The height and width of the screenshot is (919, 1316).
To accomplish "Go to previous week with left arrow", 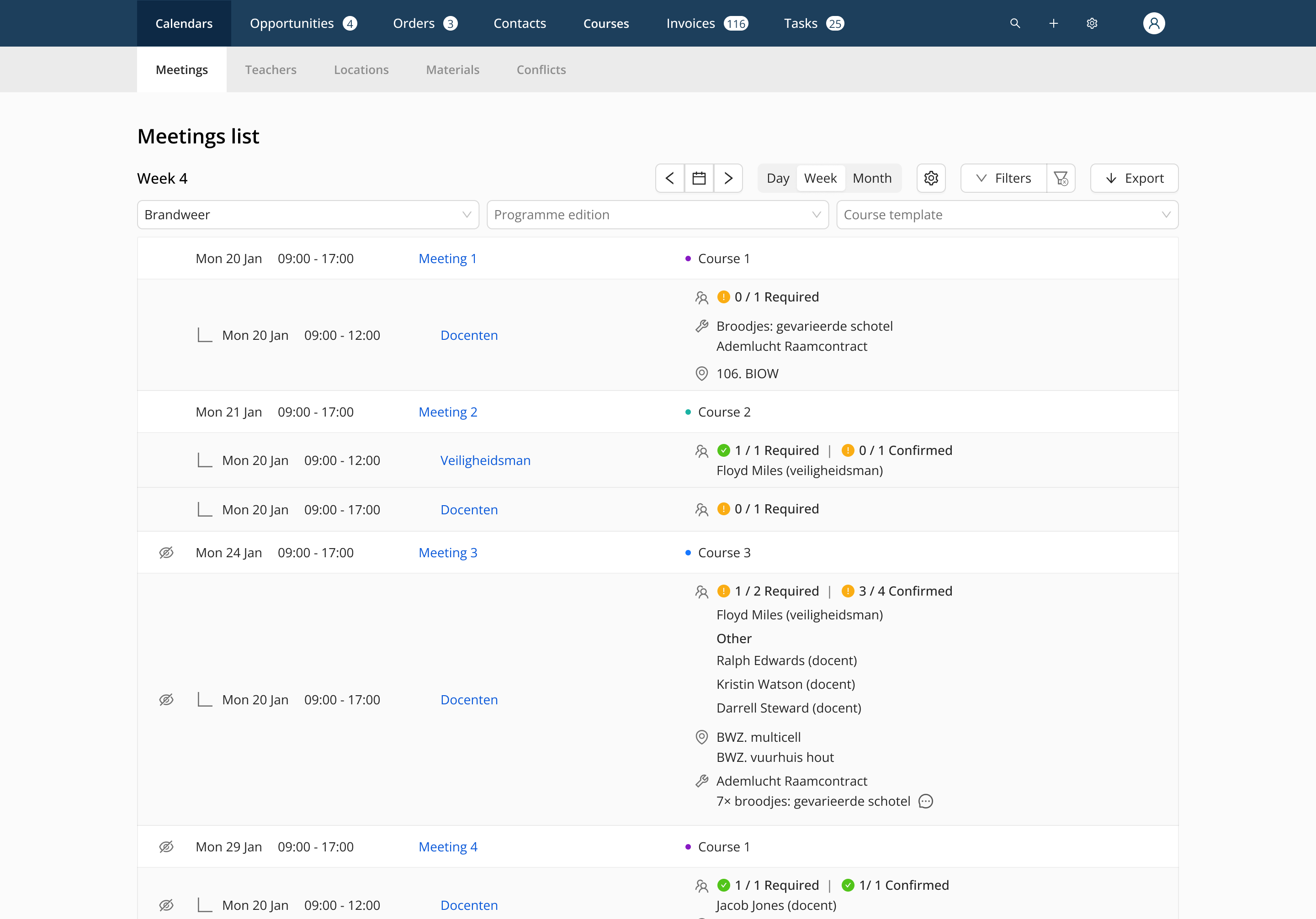I will click(669, 178).
